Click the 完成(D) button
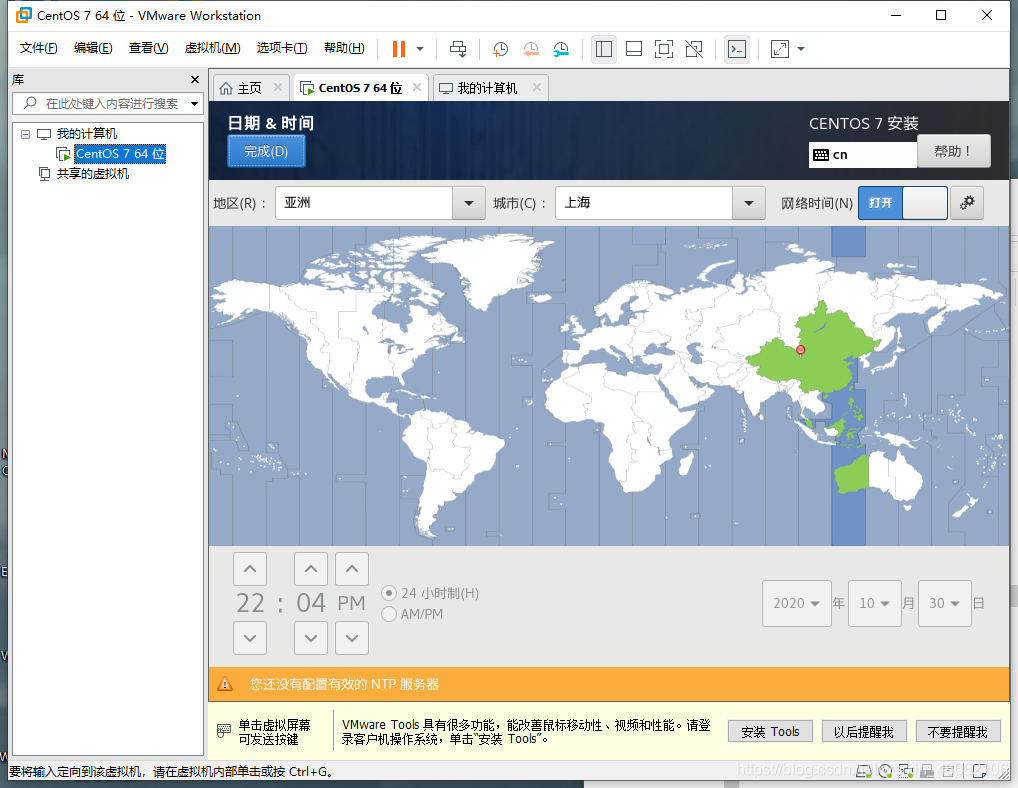The width and height of the screenshot is (1018, 788). [266, 152]
